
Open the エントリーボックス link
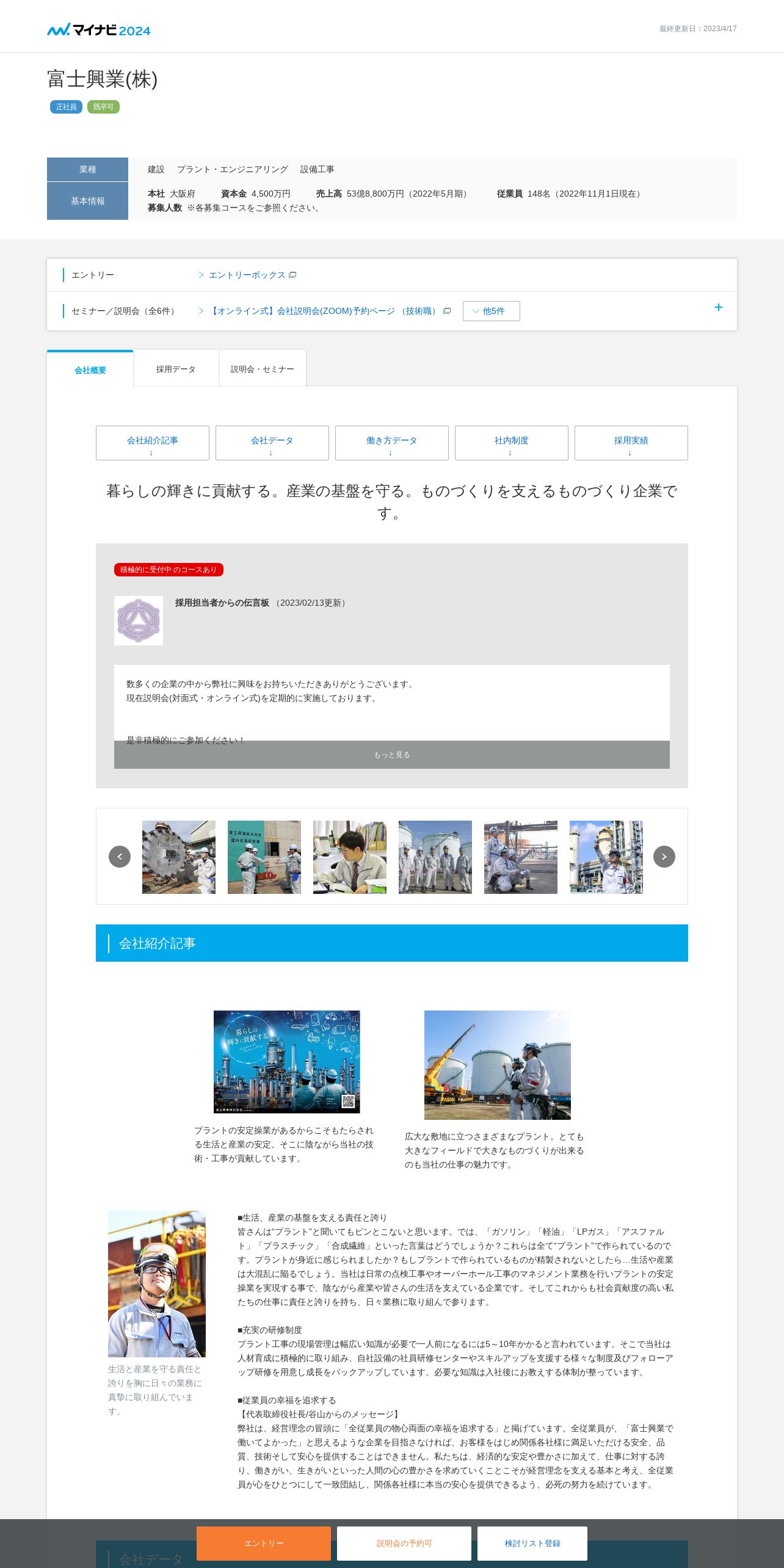pos(247,275)
